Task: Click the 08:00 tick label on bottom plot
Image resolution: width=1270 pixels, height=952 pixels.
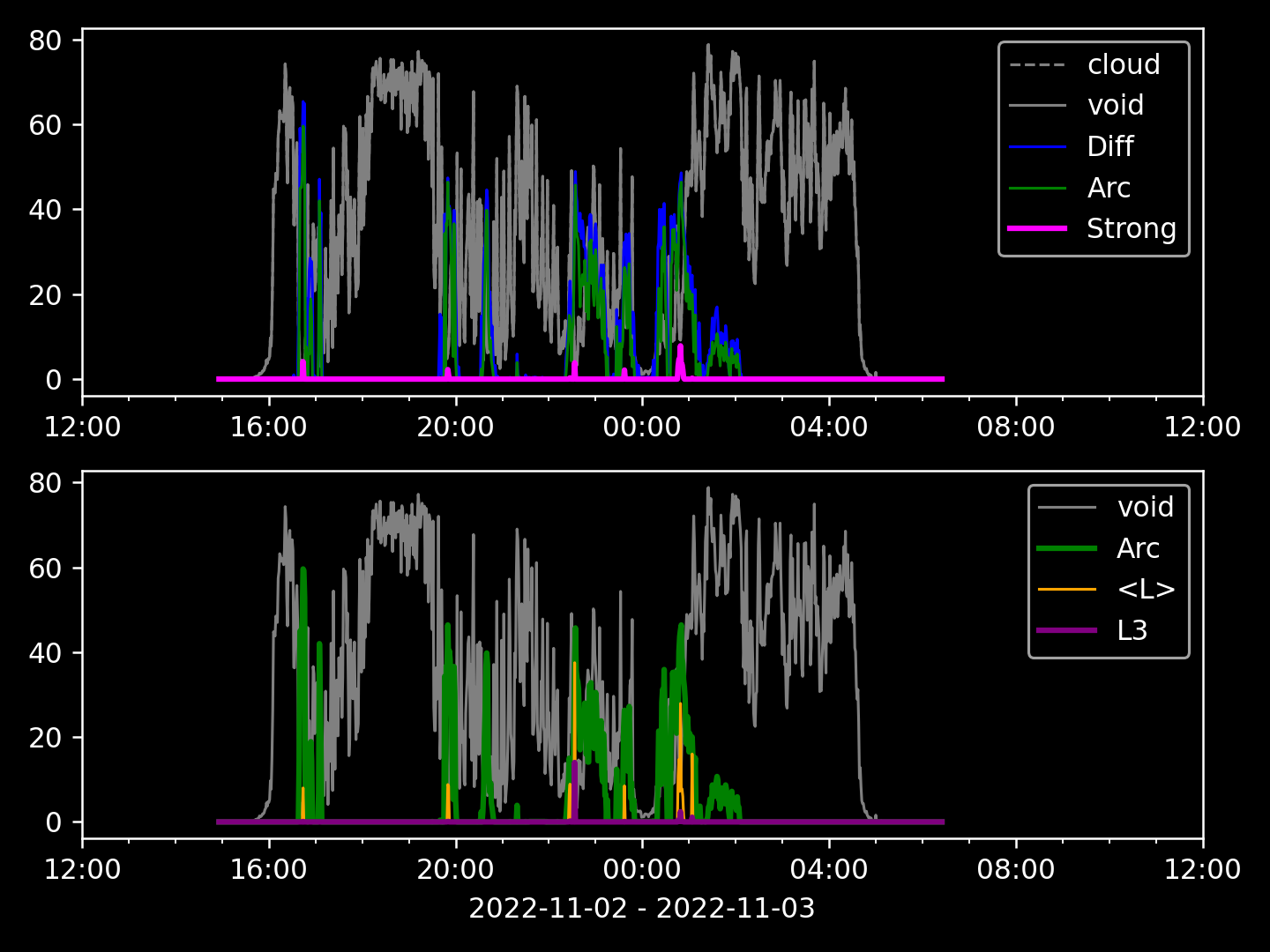Action: pyautogui.click(x=1016, y=870)
